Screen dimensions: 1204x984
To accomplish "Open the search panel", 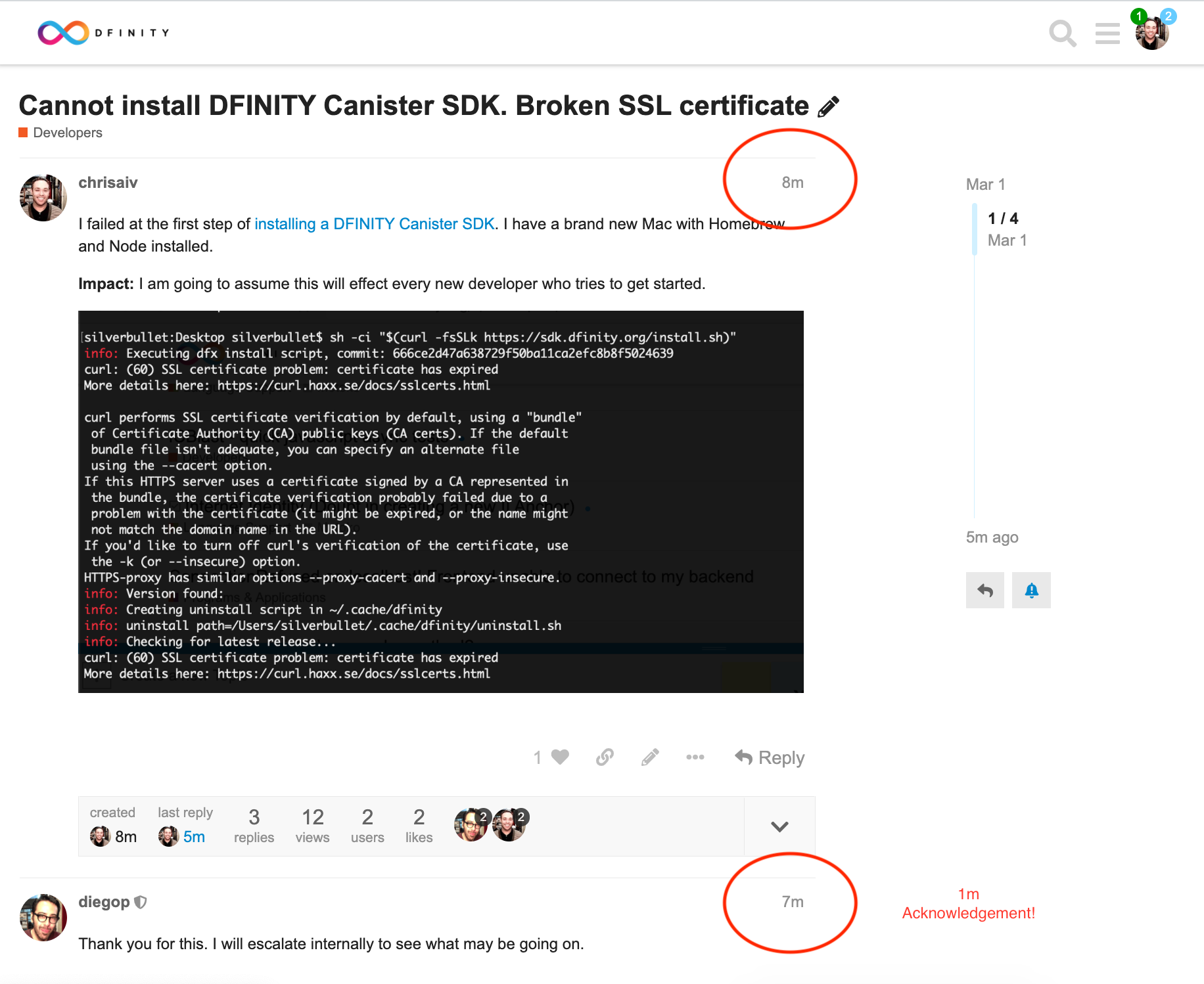I will pyautogui.click(x=1062, y=34).
